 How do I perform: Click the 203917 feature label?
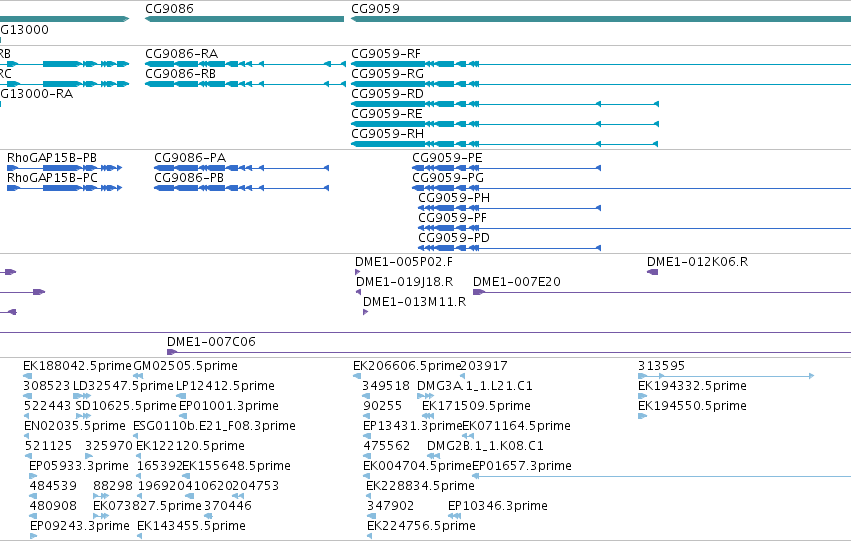(484, 366)
